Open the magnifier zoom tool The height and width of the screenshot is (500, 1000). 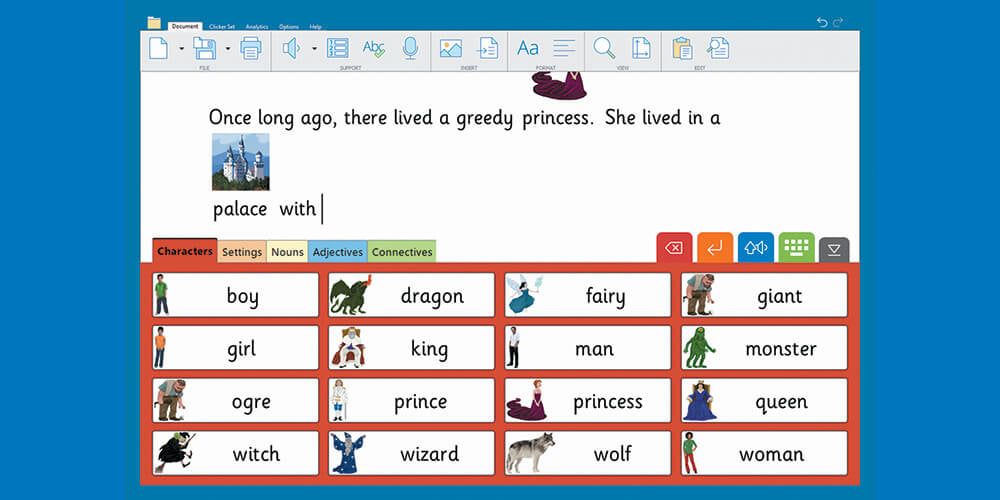[604, 48]
